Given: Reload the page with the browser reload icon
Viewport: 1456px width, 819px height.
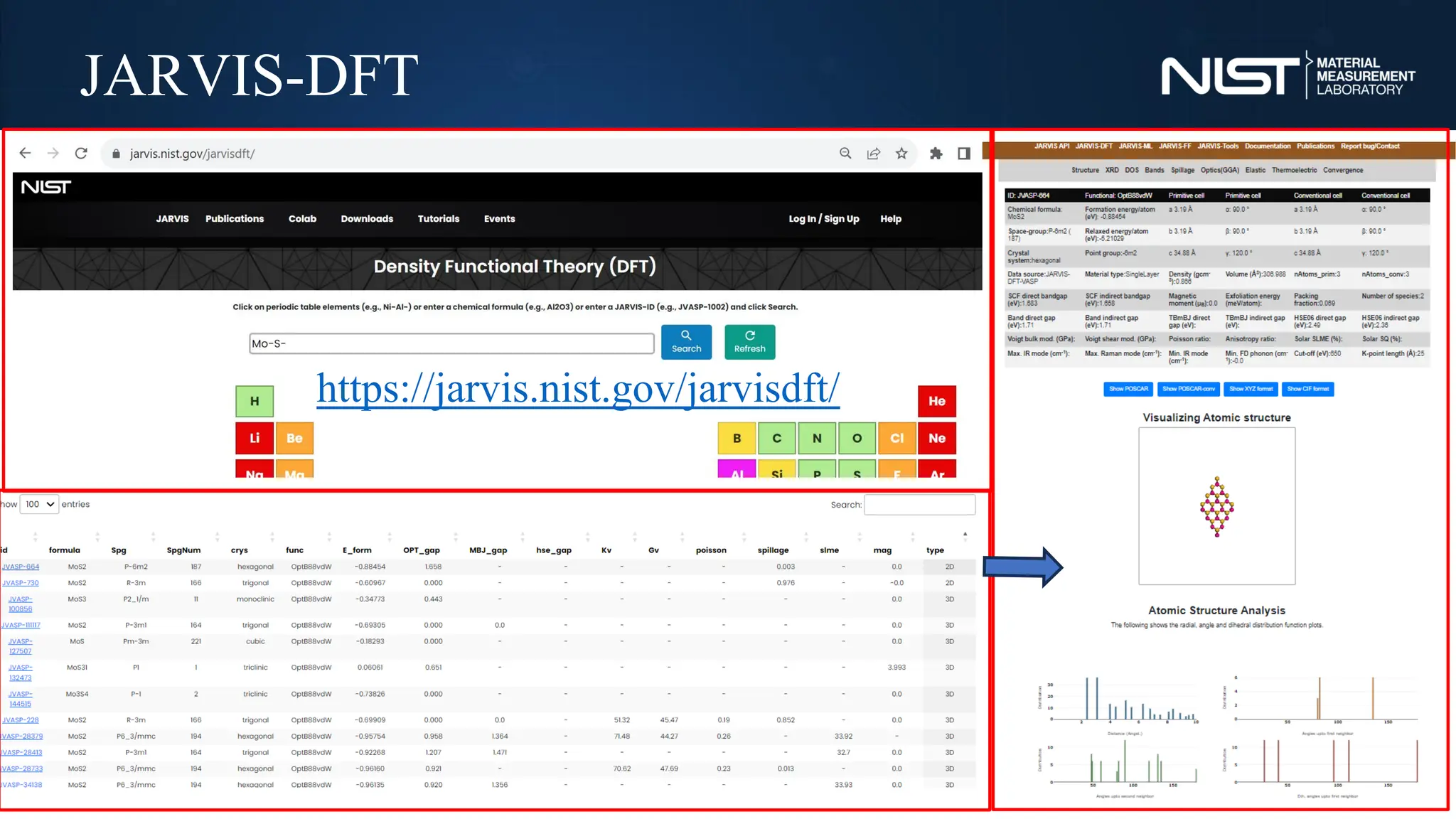Looking at the screenshot, I should (81, 153).
